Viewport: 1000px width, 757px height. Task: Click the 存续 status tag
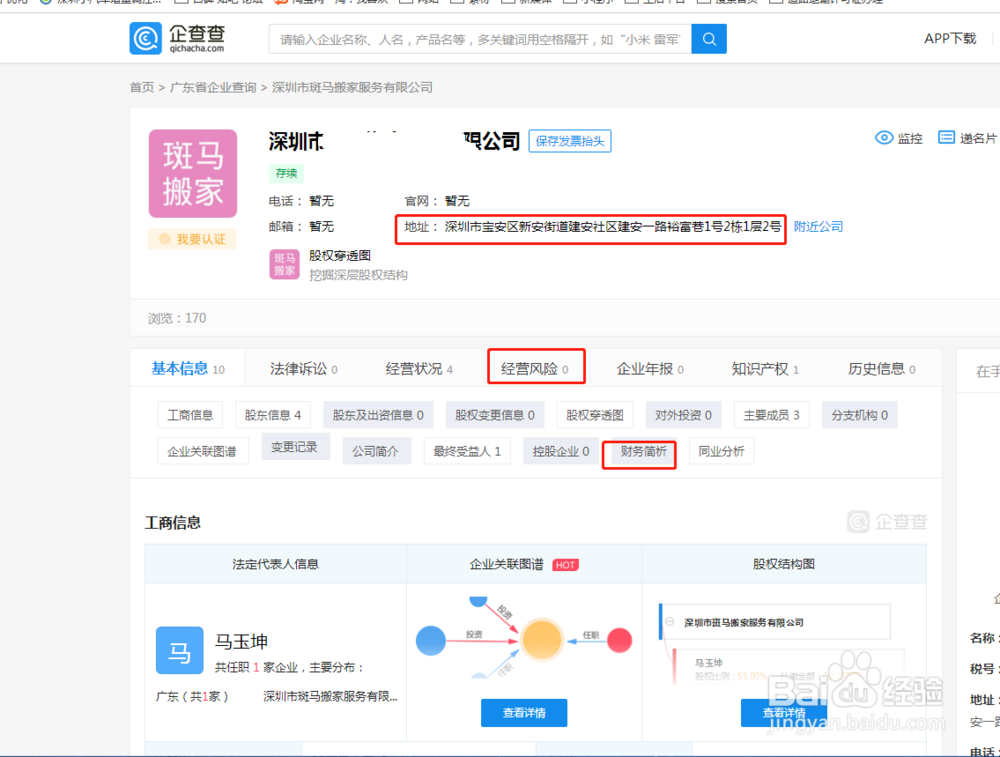[286, 173]
